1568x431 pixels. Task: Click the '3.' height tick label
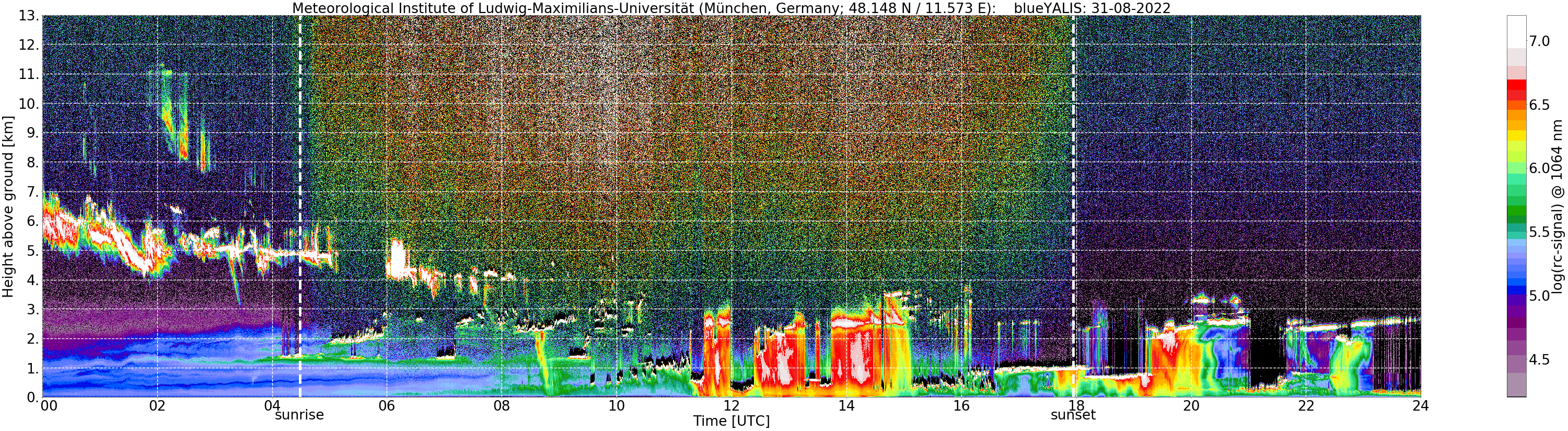[x=33, y=309]
